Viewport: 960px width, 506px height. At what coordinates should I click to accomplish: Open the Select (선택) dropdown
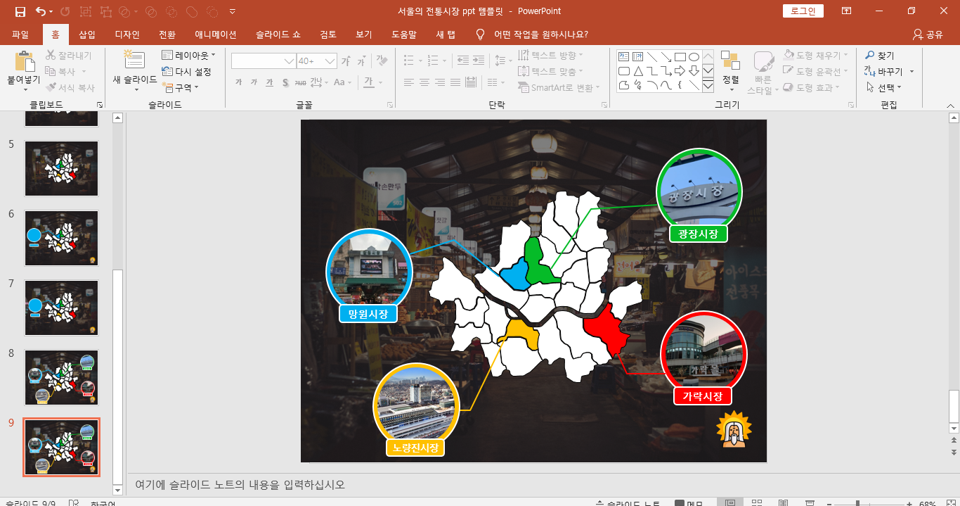tap(883, 88)
